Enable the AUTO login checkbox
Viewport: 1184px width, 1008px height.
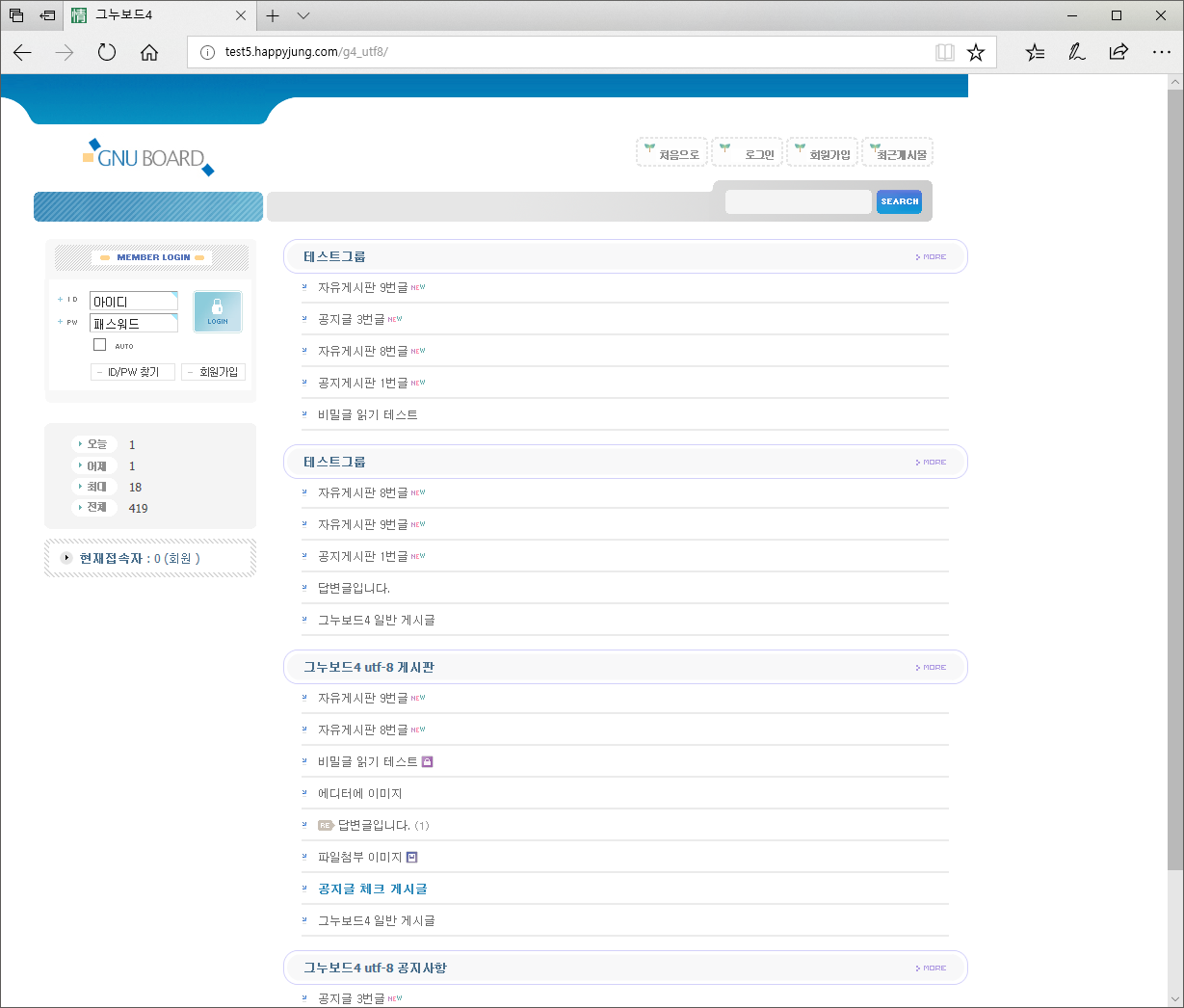tap(99, 345)
